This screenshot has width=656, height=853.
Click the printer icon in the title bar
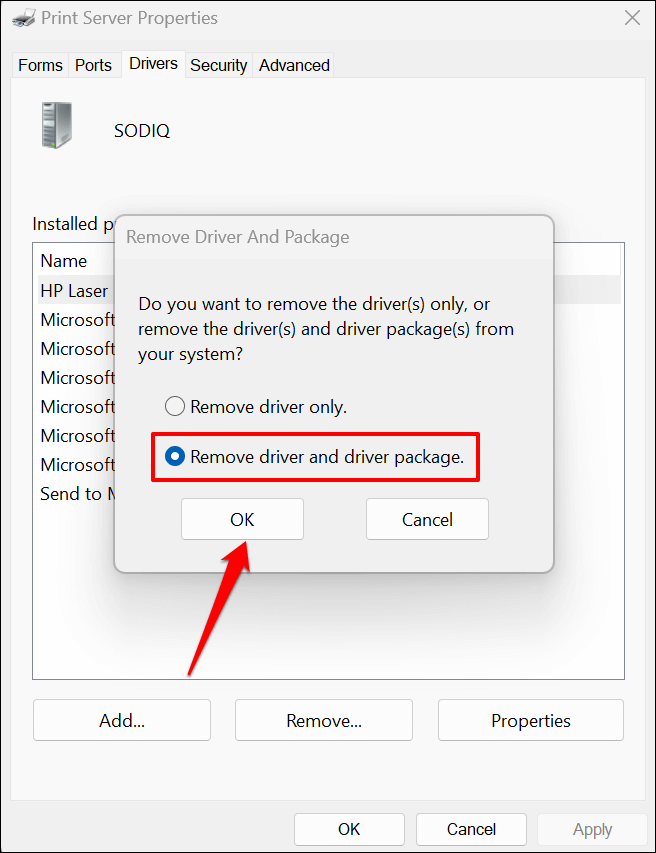[x=20, y=18]
